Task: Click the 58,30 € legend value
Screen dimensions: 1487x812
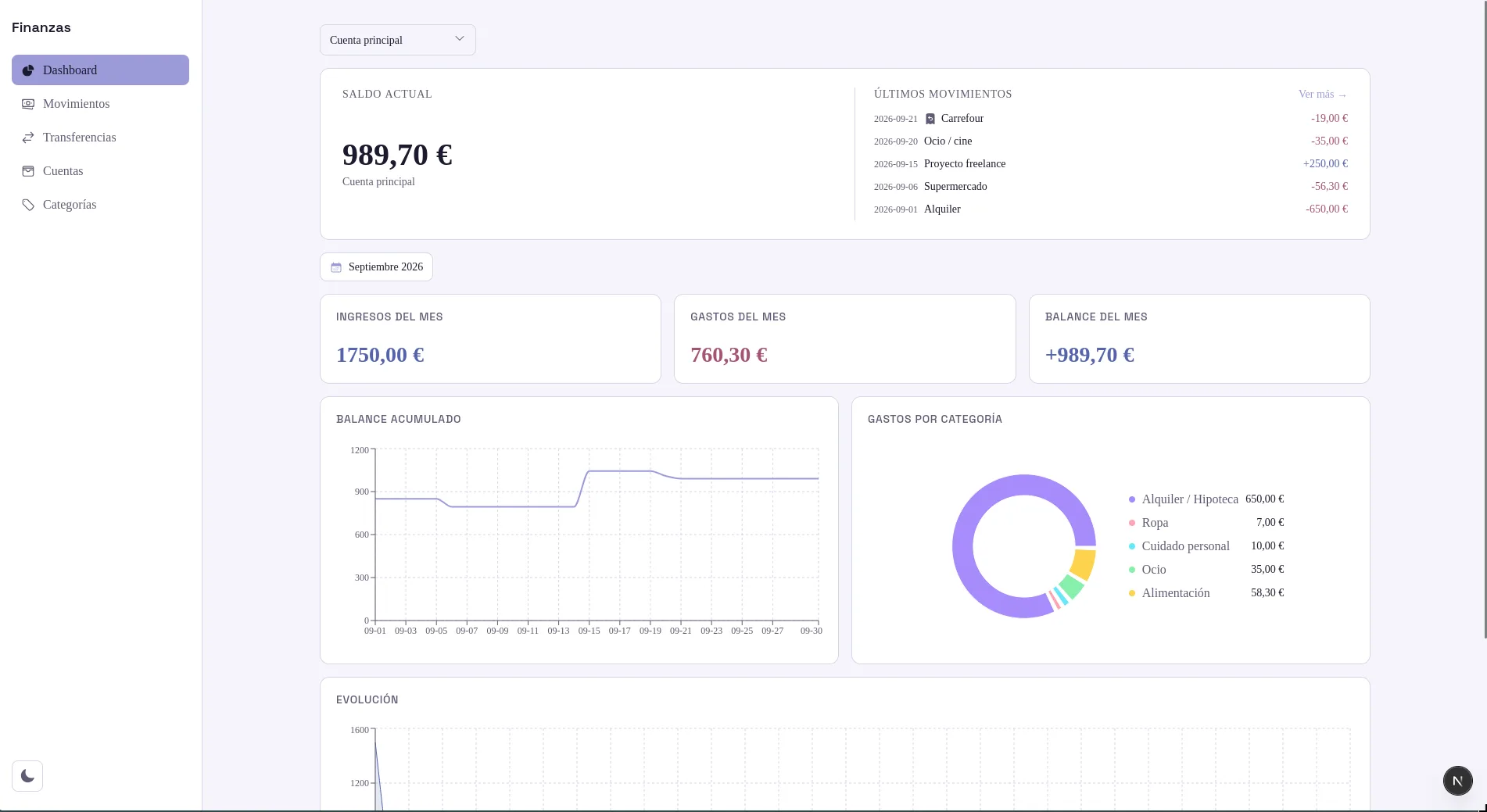Action: (x=1267, y=593)
